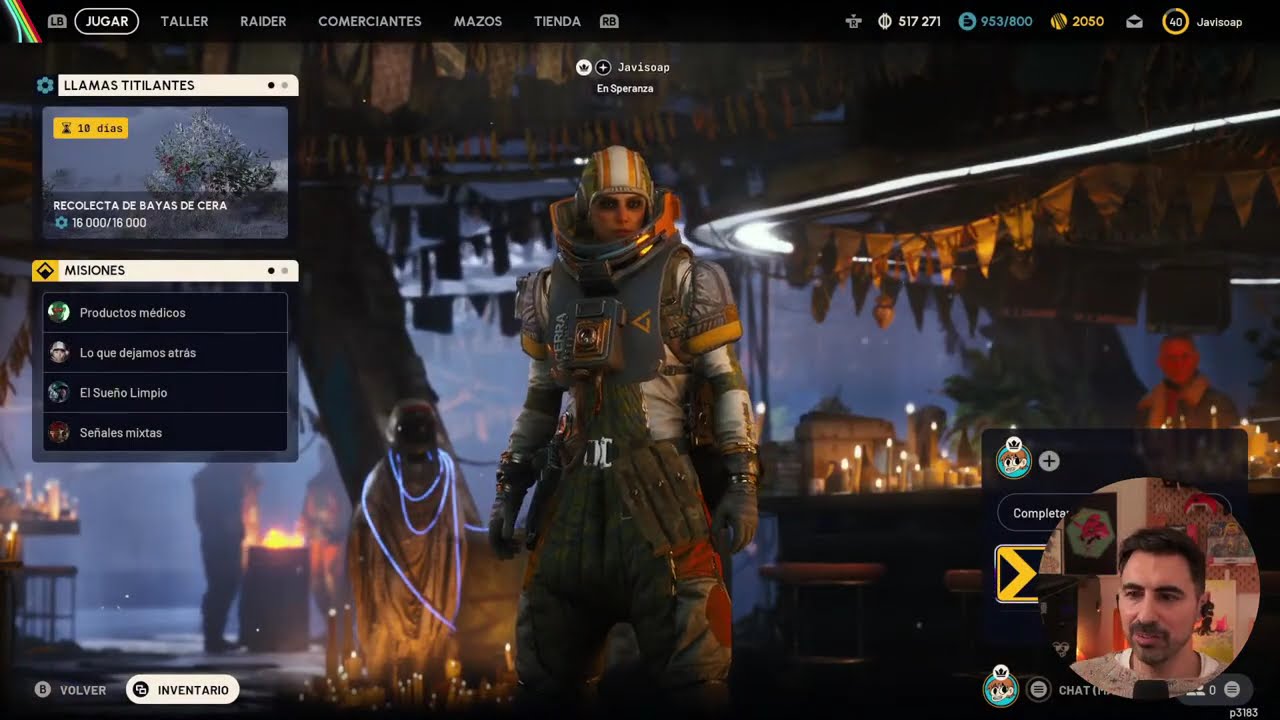This screenshot has height=720, width=1280.
Task: Click the raider trophy icon in top bar
Action: (853, 21)
